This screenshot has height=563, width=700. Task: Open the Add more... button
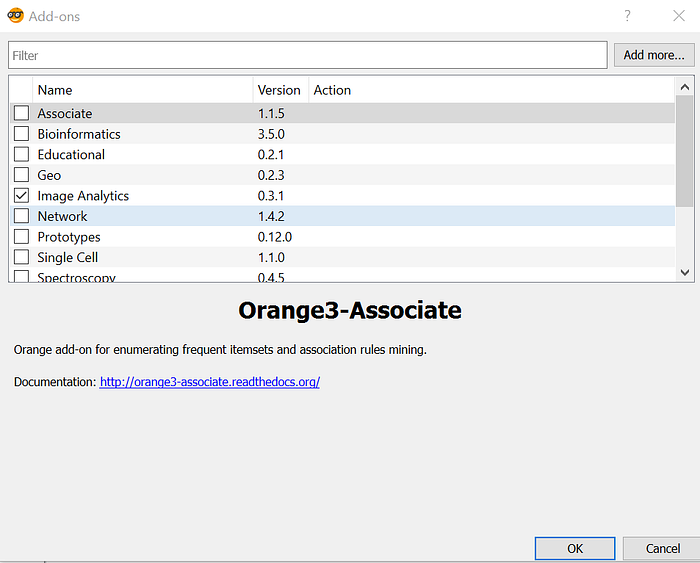click(654, 55)
